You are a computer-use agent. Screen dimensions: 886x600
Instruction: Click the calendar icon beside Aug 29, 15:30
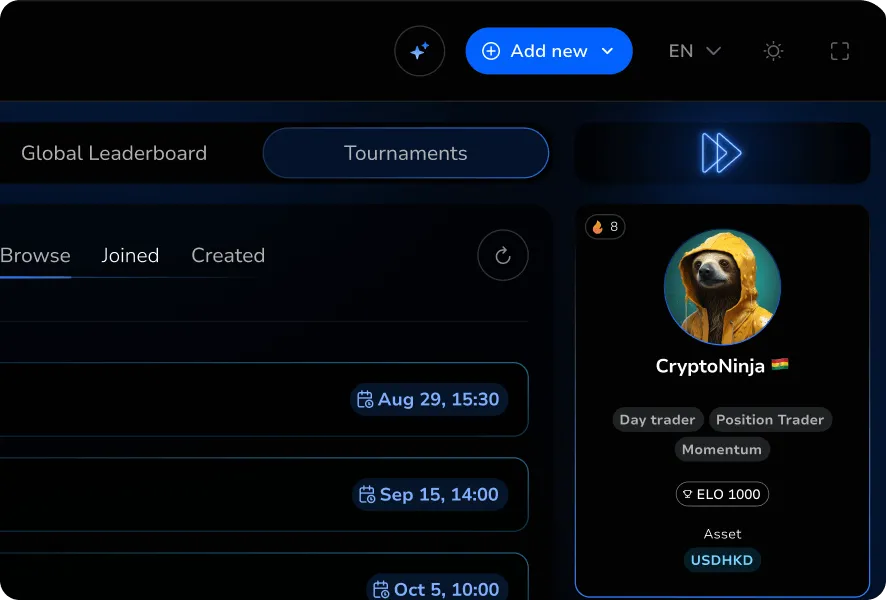pyautogui.click(x=365, y=399)
